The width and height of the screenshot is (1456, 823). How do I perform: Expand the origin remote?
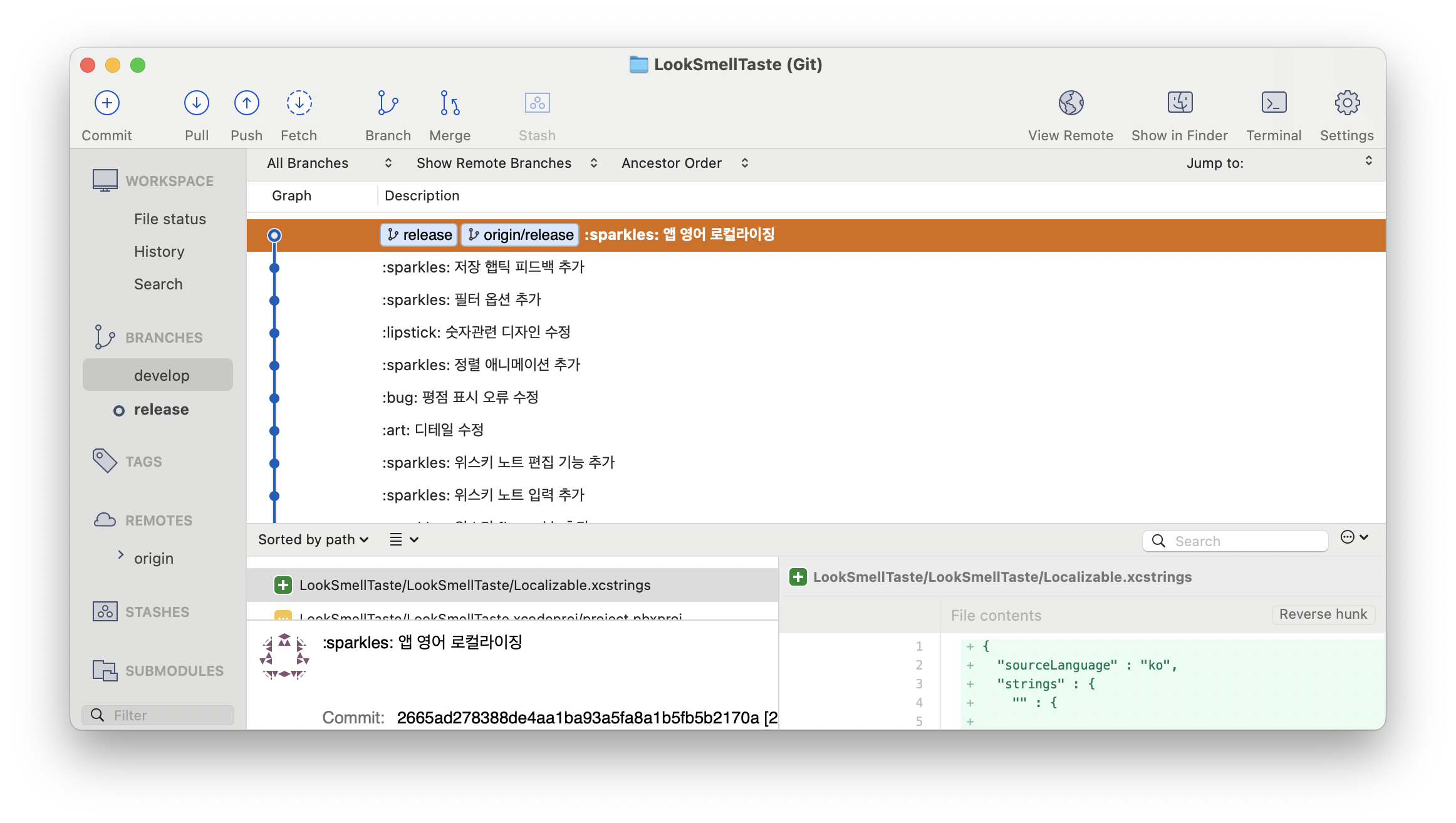tap(121, 555)
